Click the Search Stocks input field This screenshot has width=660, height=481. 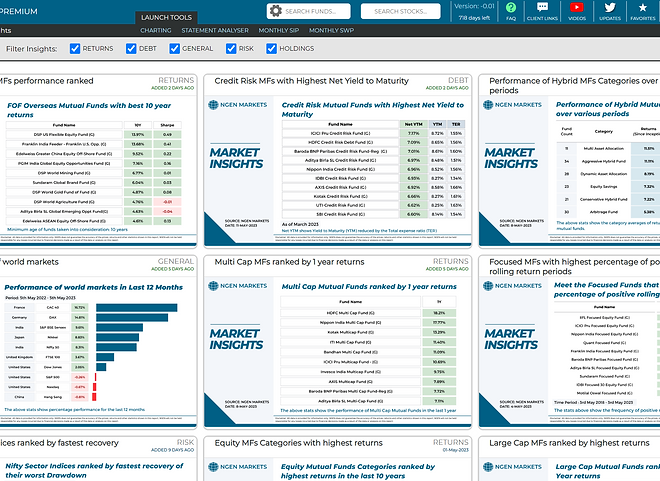click(x=401, y=11)
